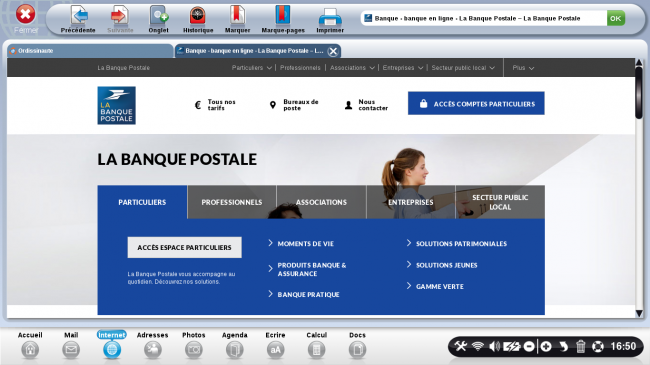
Task: Open the Accueil home app
Action: pyautogui.click(x=30, y=345)
